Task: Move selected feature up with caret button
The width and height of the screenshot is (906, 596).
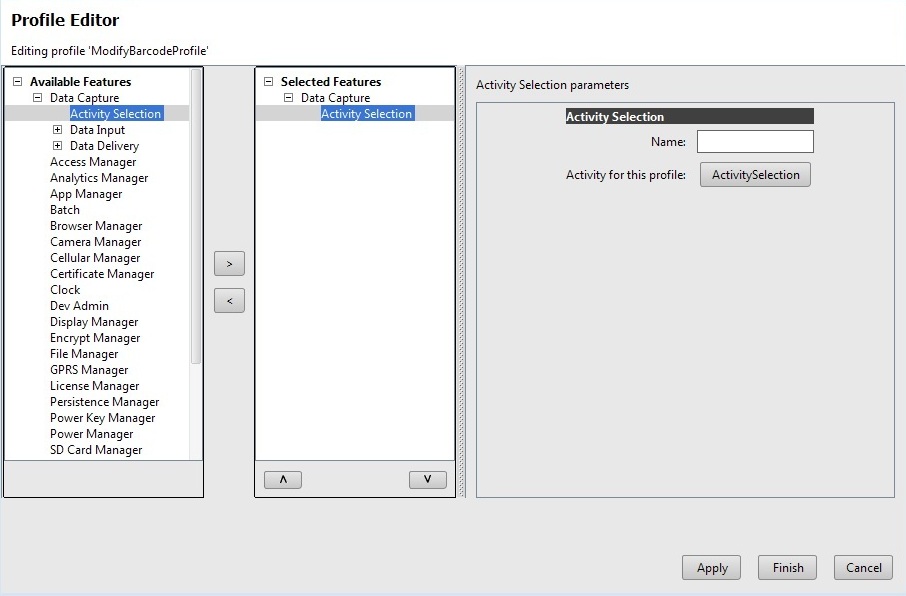Action: [x=283, y=480]
